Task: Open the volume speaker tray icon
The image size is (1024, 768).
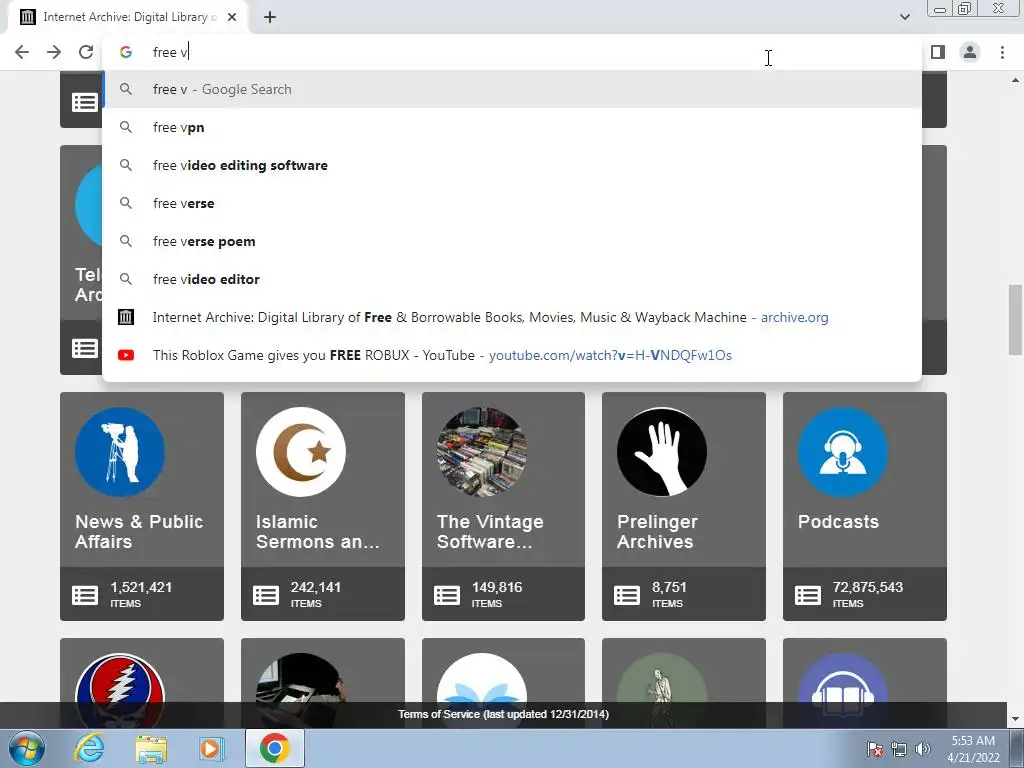Action: pyautogui.click(x=923, y=749)
